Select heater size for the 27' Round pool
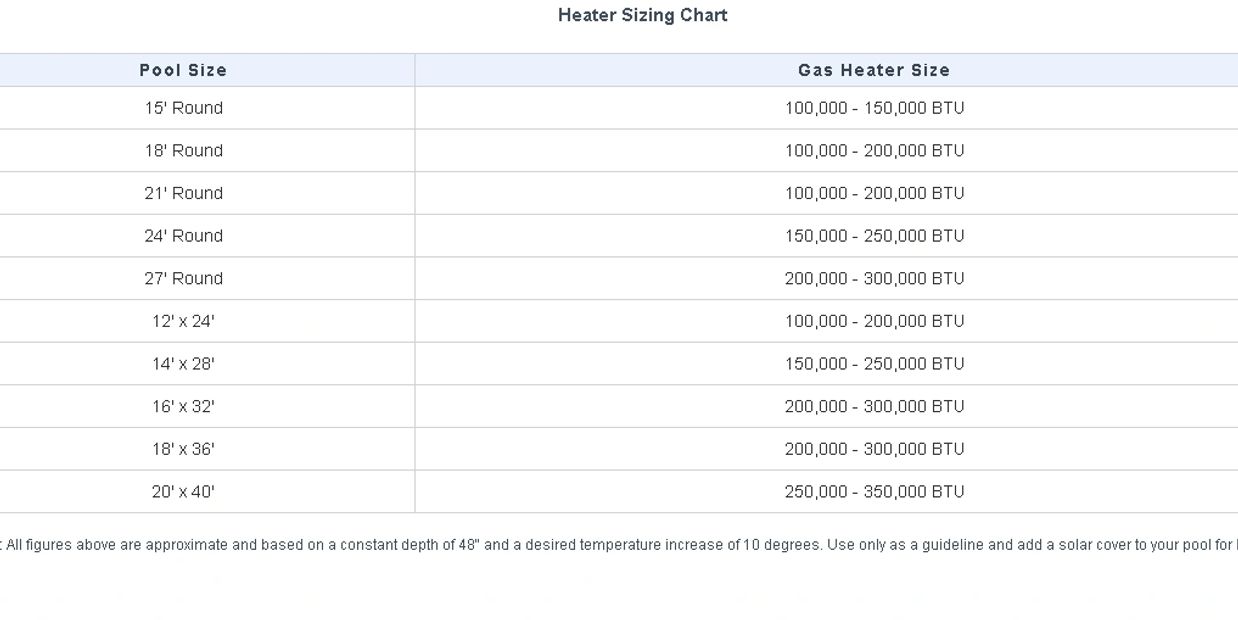The height and width of the screenshot is (620, 1238). (x=874, y=279)
